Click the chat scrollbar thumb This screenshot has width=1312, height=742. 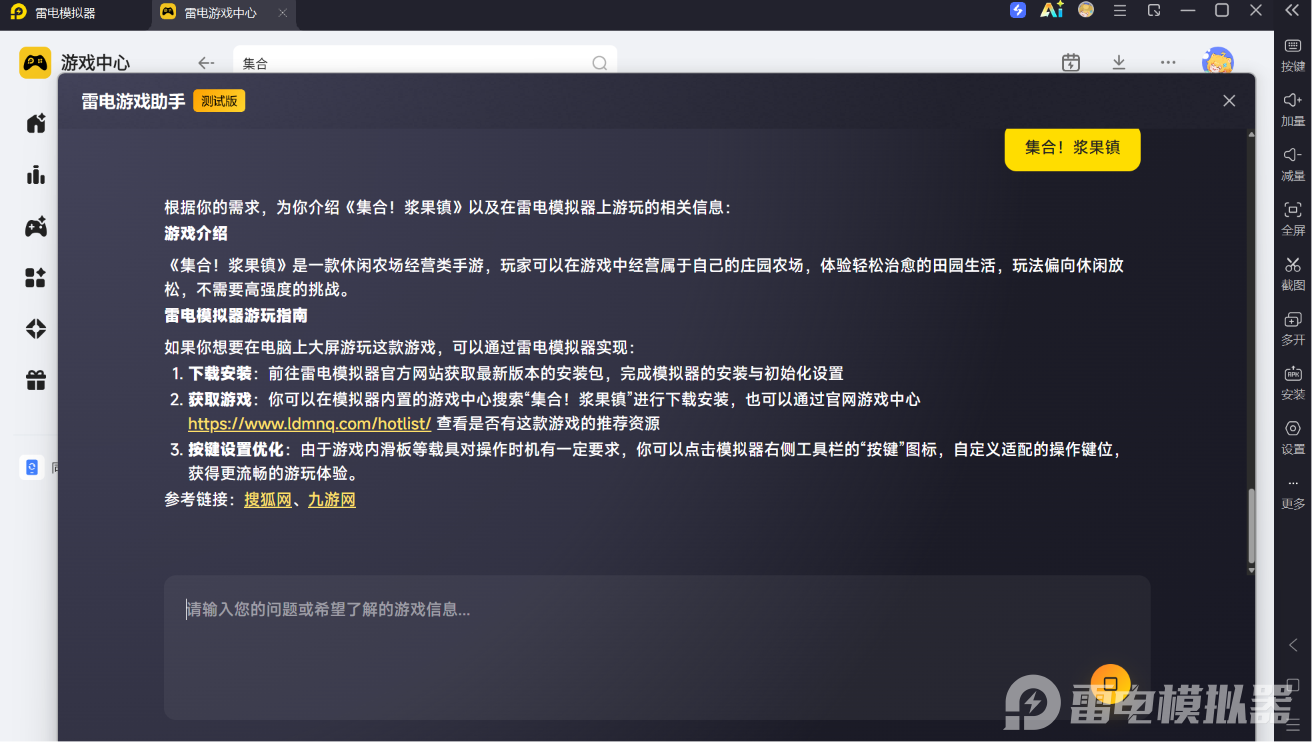(1250, 525)
